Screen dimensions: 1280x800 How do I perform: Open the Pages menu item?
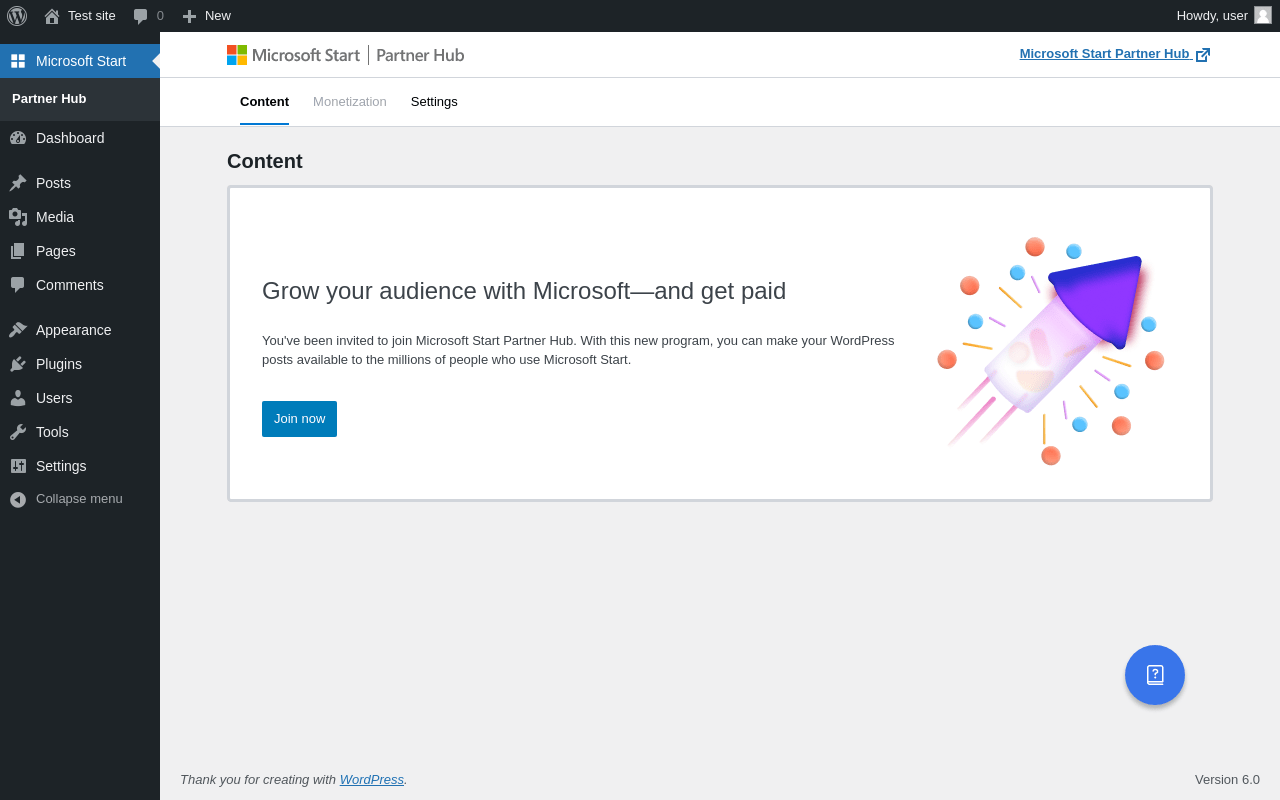point(80,251)
